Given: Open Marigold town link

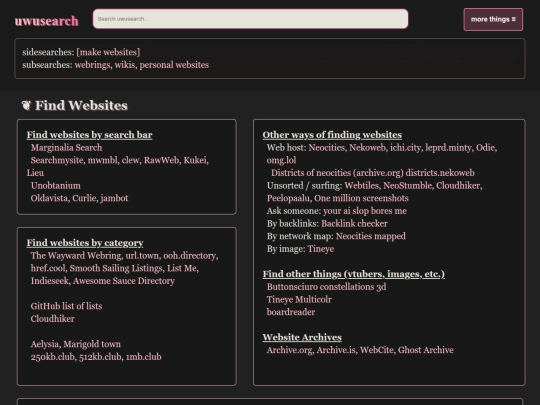Looking at the screenshot, I should pos(92,344).
